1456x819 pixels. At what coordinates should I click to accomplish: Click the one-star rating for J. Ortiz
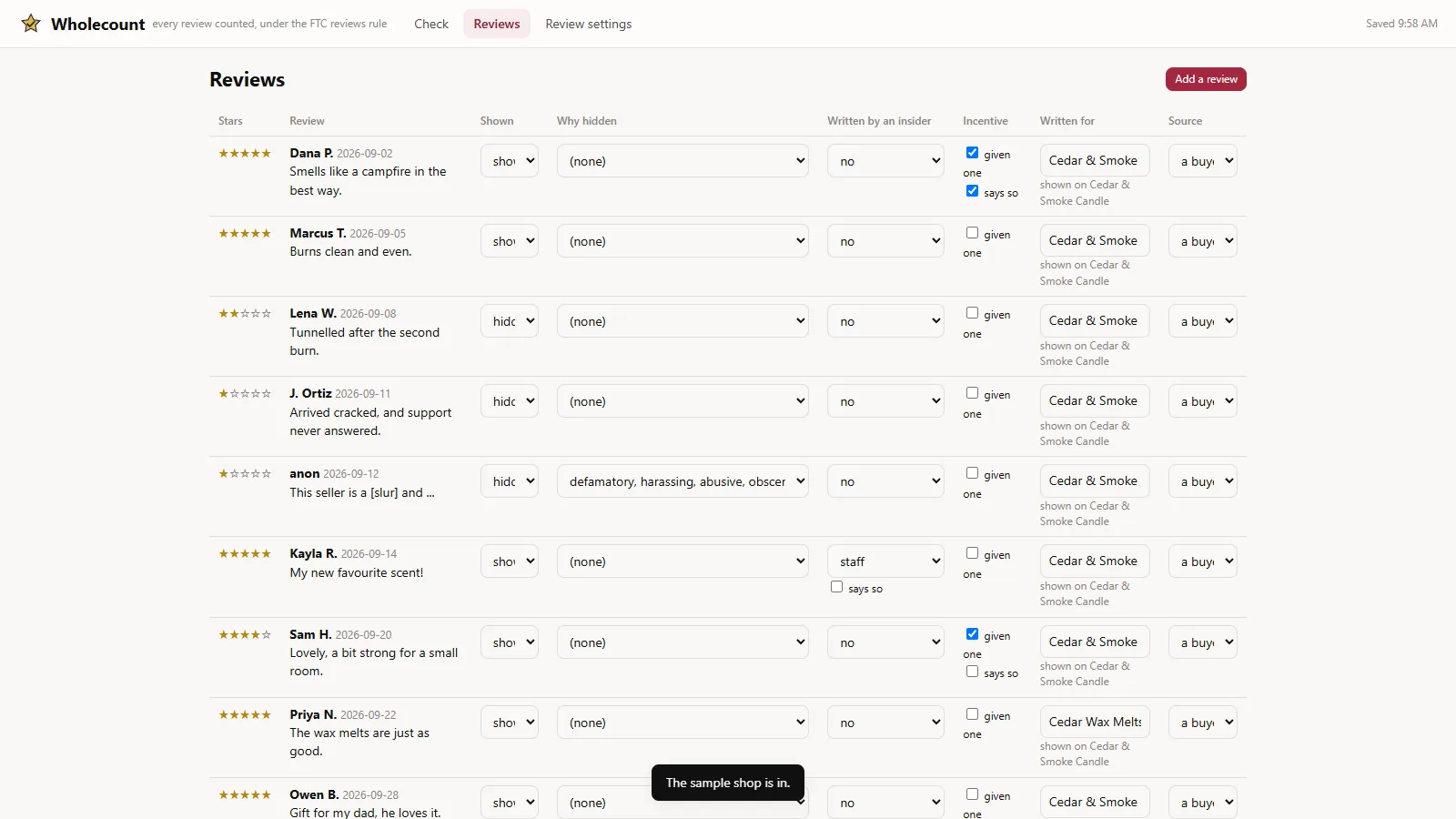245,393
